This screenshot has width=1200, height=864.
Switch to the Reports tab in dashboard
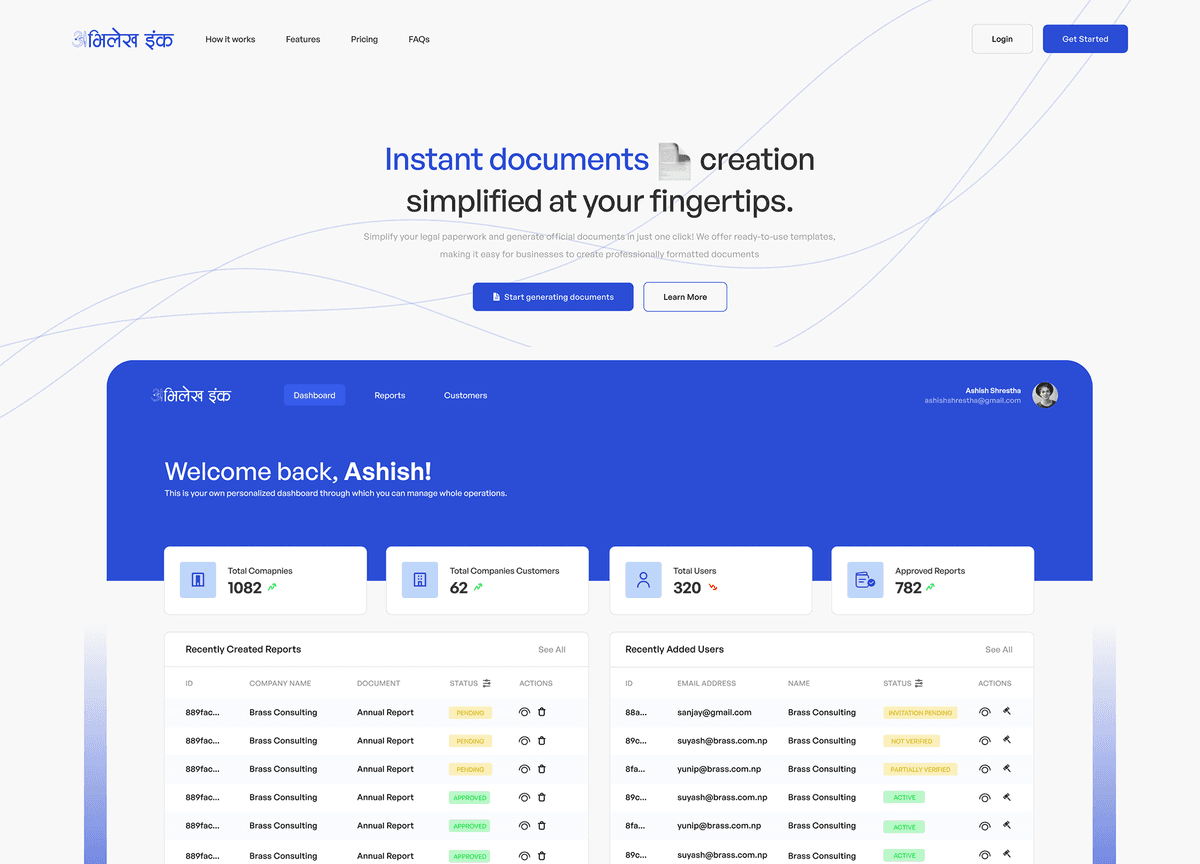point(390,395)
